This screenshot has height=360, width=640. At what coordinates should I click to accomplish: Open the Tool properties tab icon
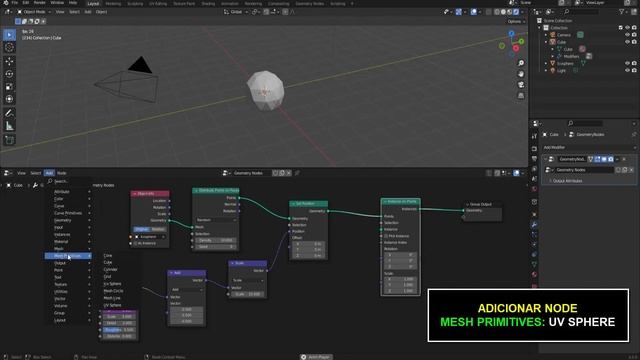(534, 136)
